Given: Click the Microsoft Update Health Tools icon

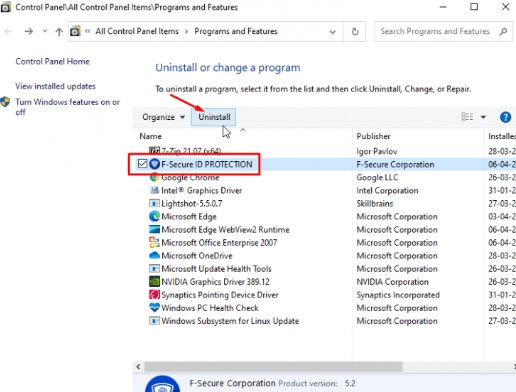Looking at the screenshot, I should [x=154, y=268].
